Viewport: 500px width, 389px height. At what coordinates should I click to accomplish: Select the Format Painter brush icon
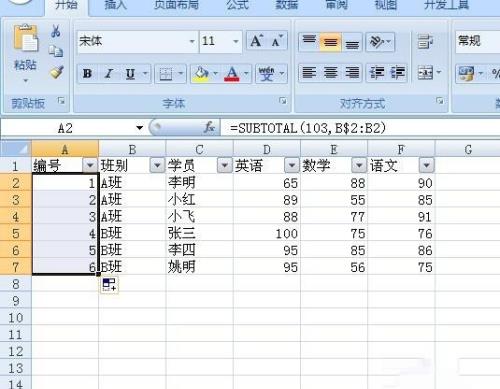(57, 72)
